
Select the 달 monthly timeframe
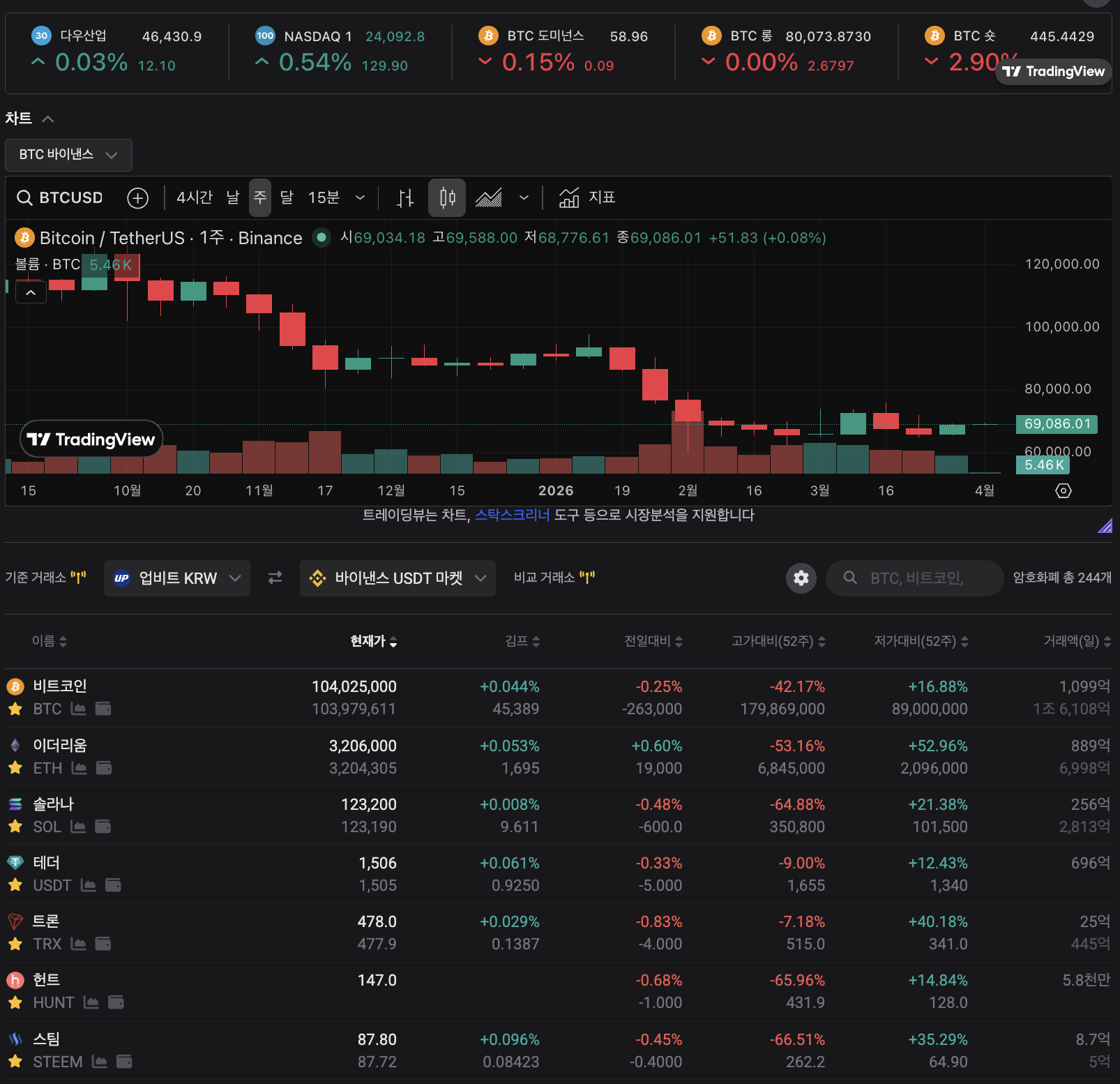287,198
